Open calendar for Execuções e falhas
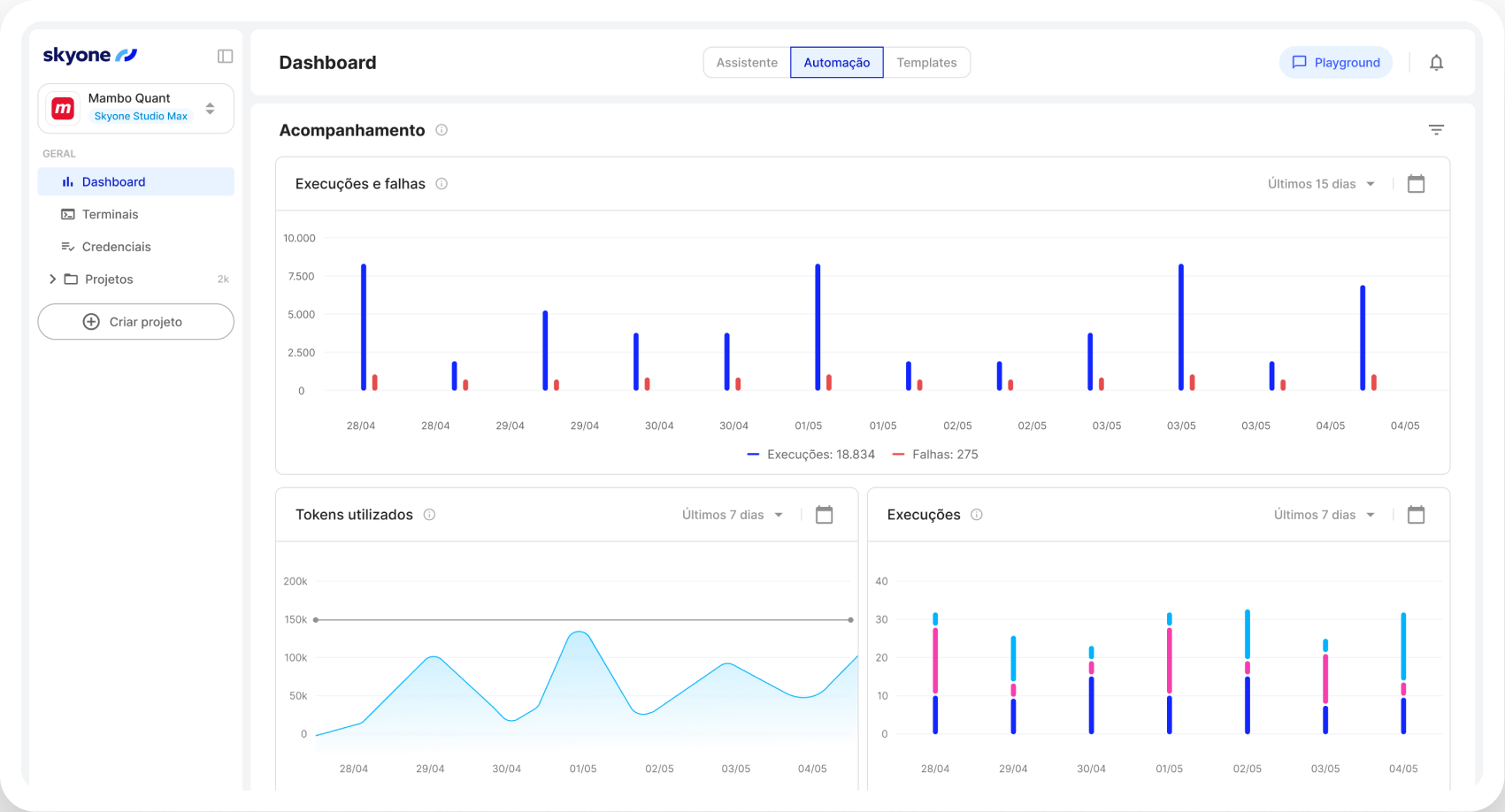Viewport: 1505px width, 812px height. (1416, 184)
